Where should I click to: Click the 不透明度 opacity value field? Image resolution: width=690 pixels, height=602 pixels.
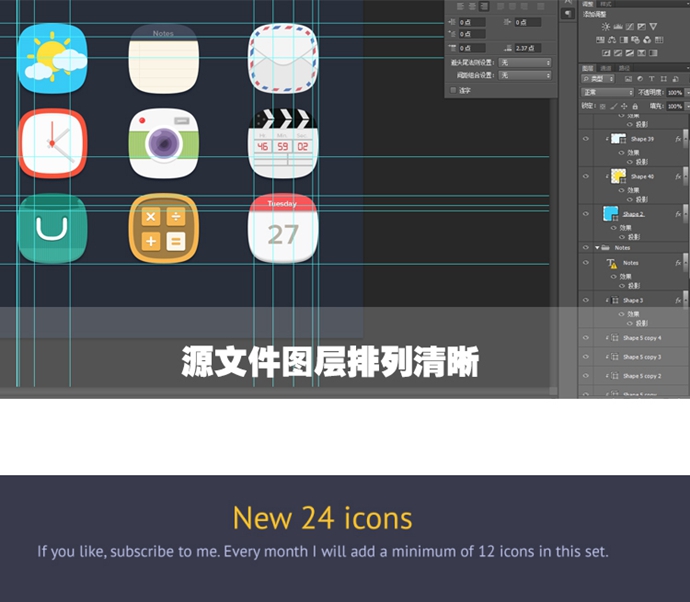click(x=674, y=92)
